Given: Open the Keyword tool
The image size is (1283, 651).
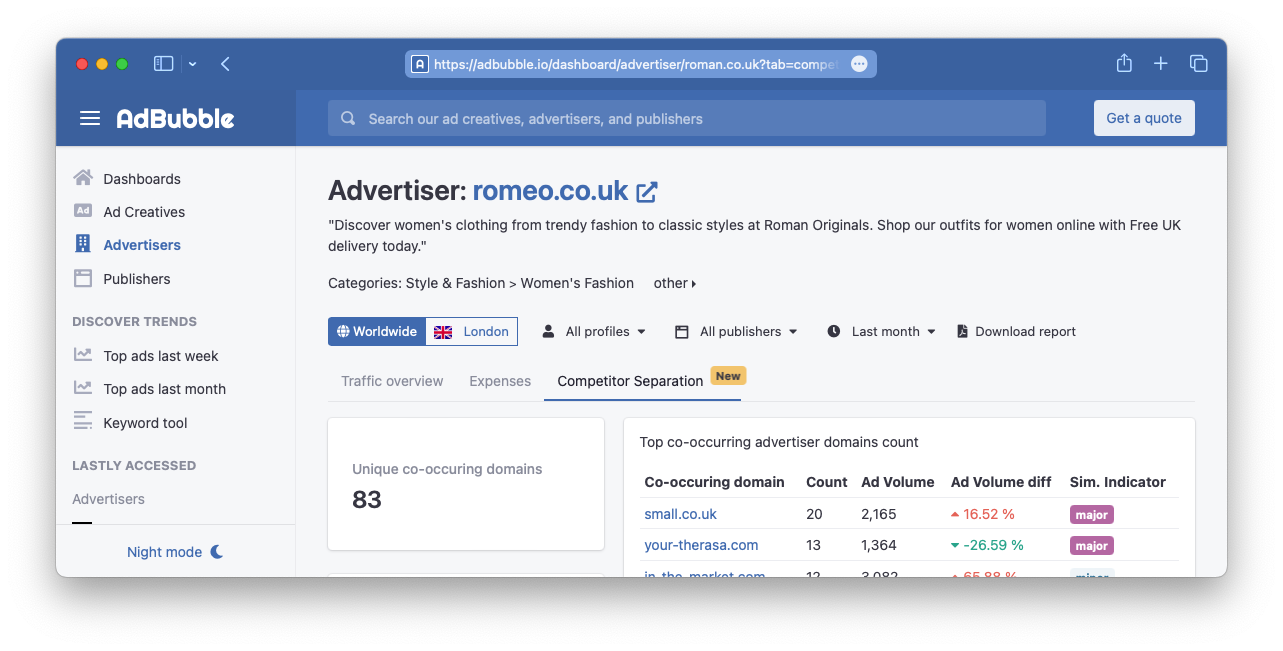Looking at the screenshot, I should point(145,423).
